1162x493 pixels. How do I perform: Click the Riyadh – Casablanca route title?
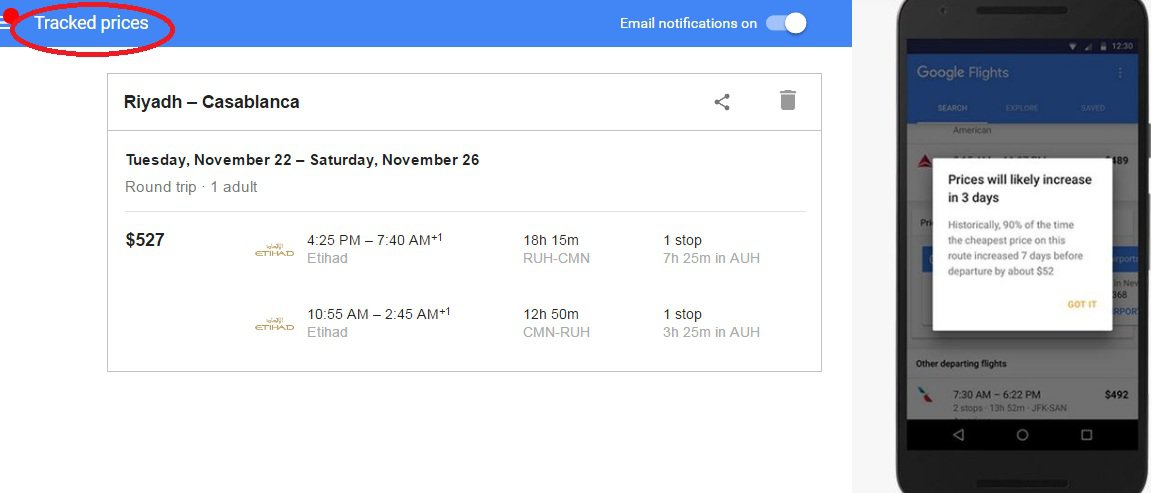[x=211, y=102]
